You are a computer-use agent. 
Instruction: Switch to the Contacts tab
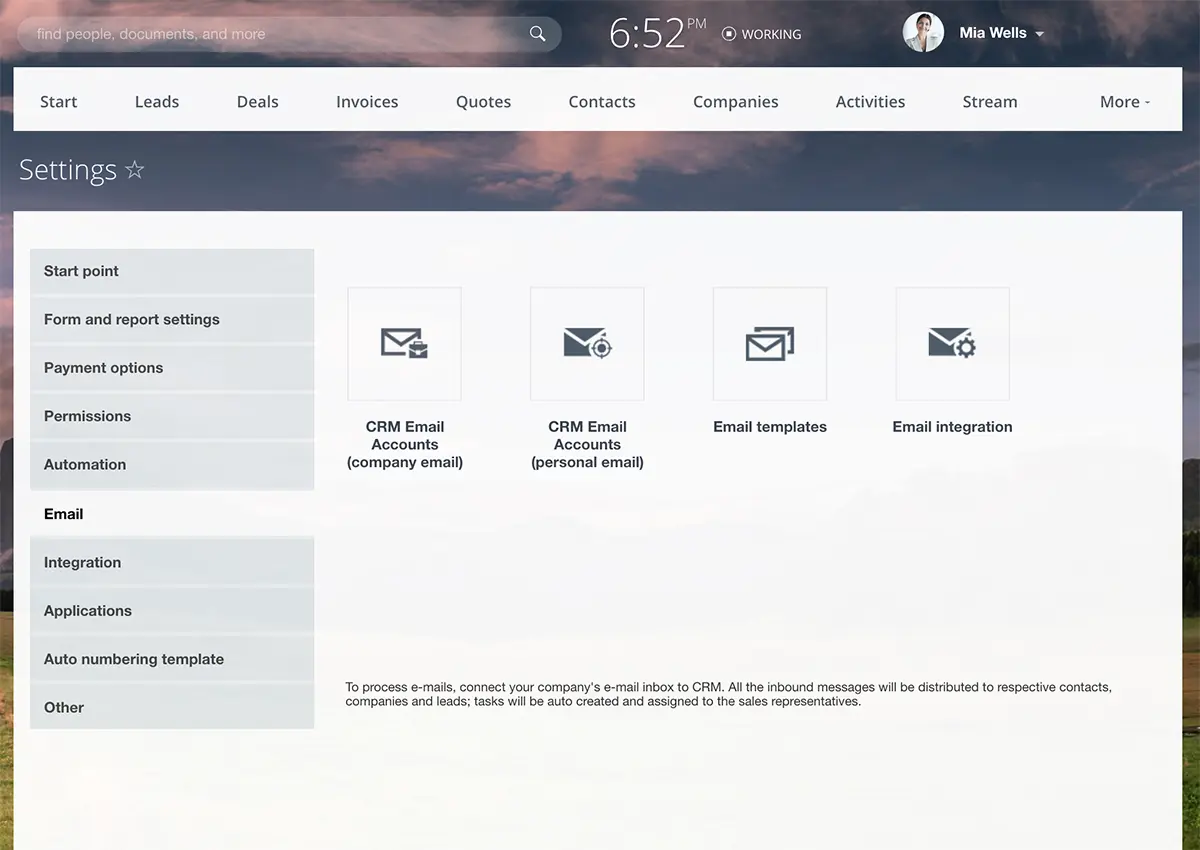602,102
